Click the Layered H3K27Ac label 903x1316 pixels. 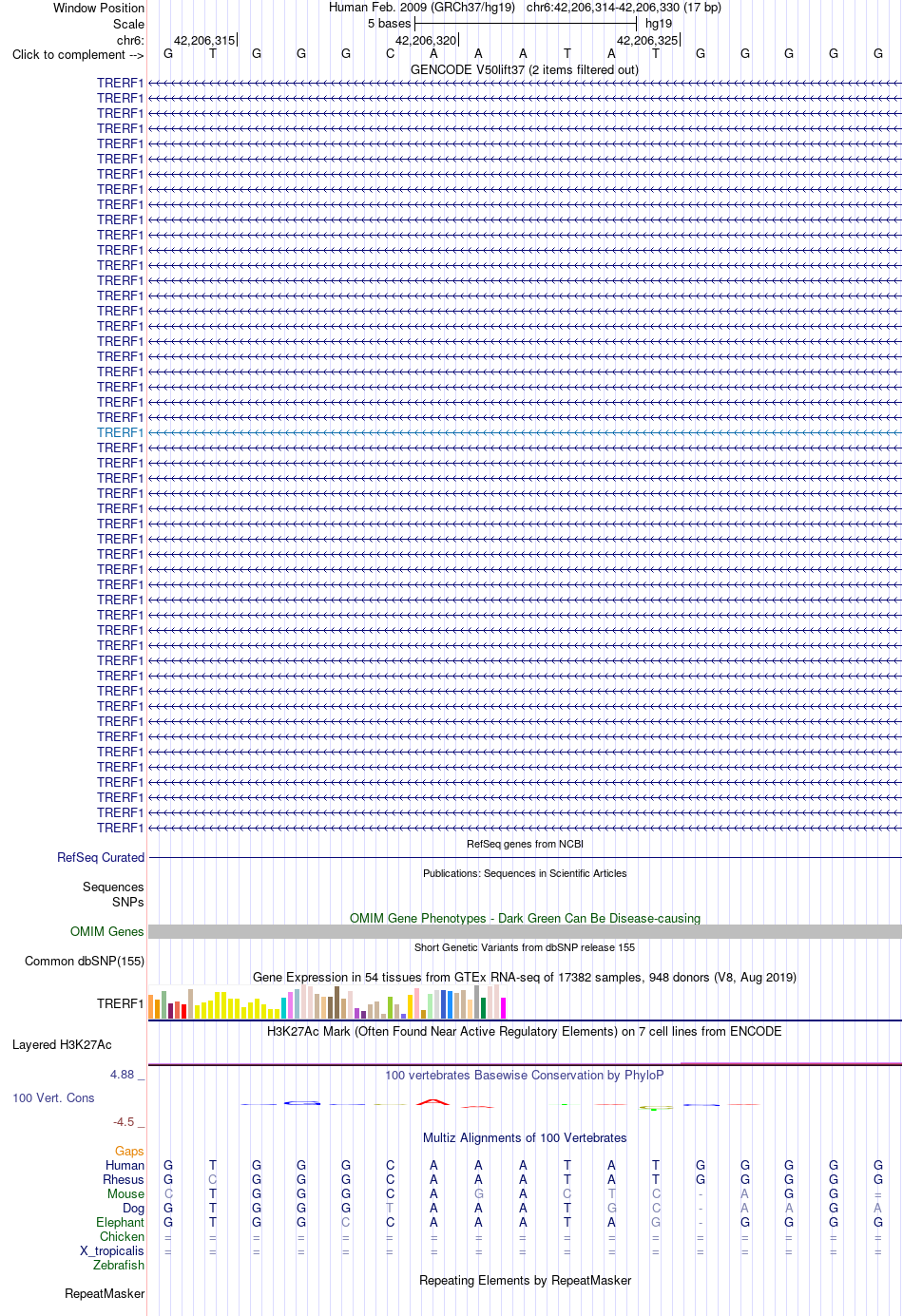pyautogui.click(x=62, y=1044)
